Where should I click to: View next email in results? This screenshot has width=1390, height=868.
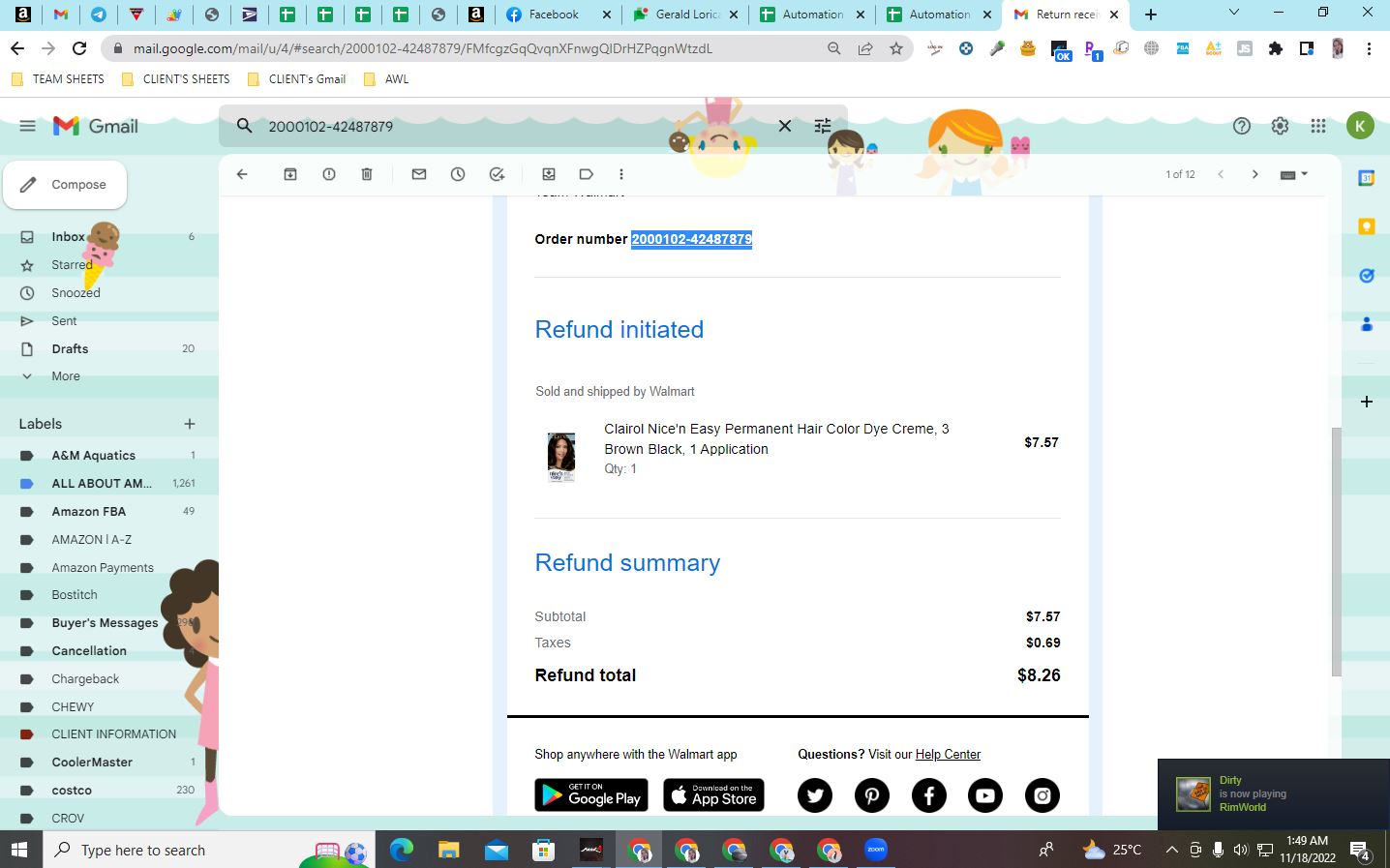pos(1254,174)
